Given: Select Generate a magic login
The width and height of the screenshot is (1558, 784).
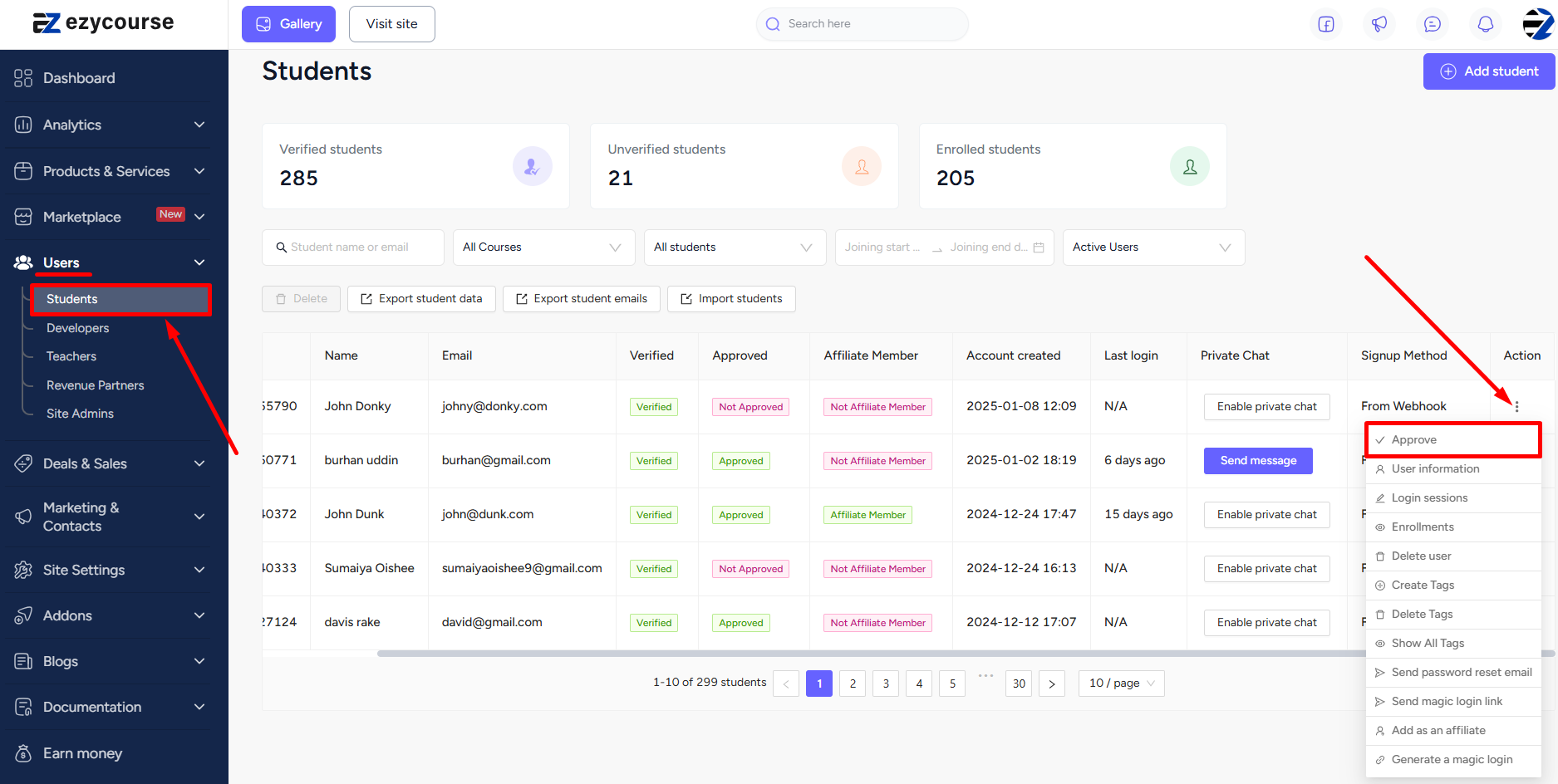Looking at the screenshot, I should tap(1453, 760).
